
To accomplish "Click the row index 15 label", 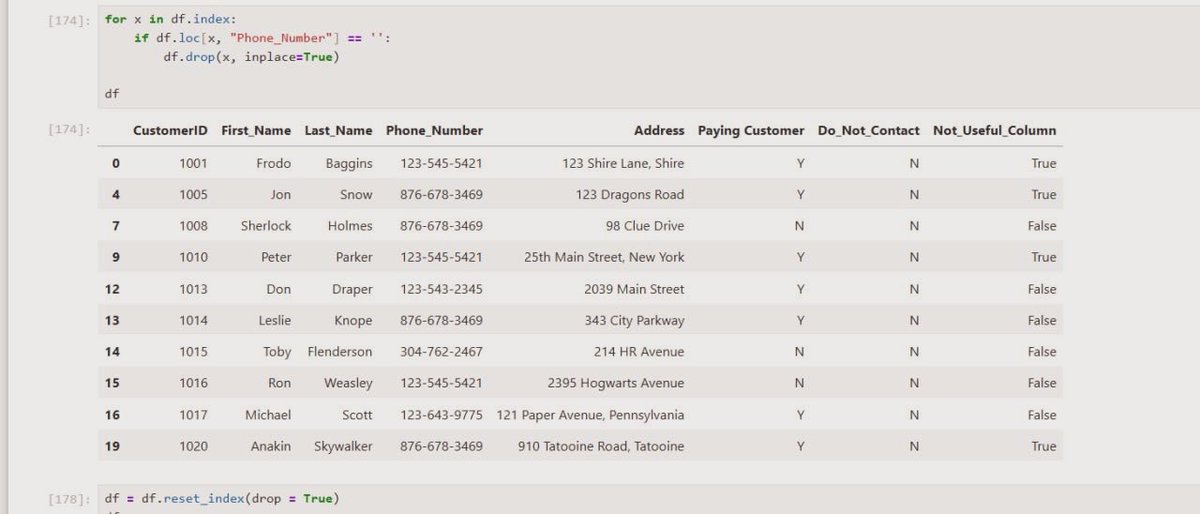I will pyautogui.click(x=112, y=383).
